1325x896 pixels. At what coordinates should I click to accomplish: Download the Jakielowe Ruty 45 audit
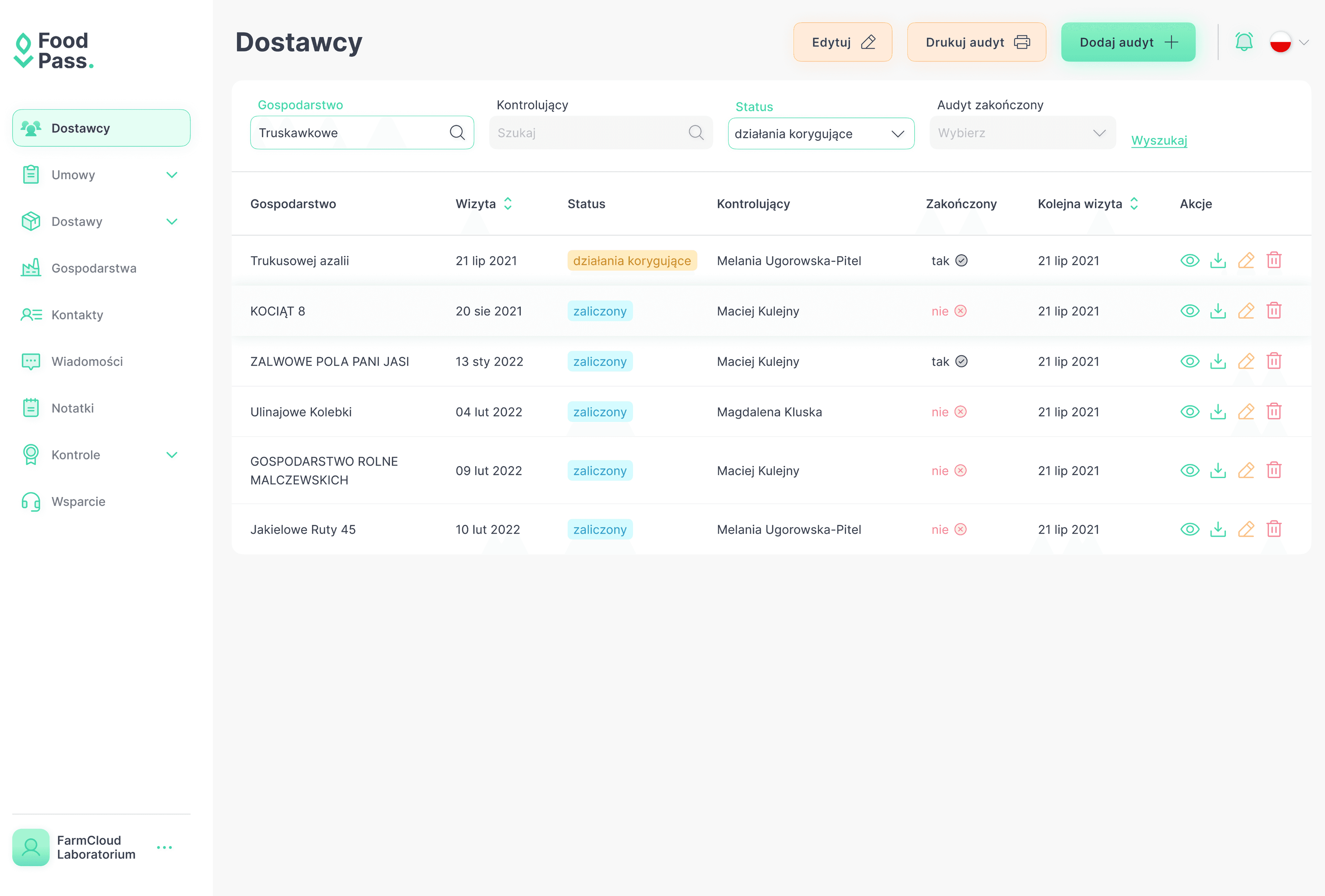pyautogui.click(x=1218, y=530)
